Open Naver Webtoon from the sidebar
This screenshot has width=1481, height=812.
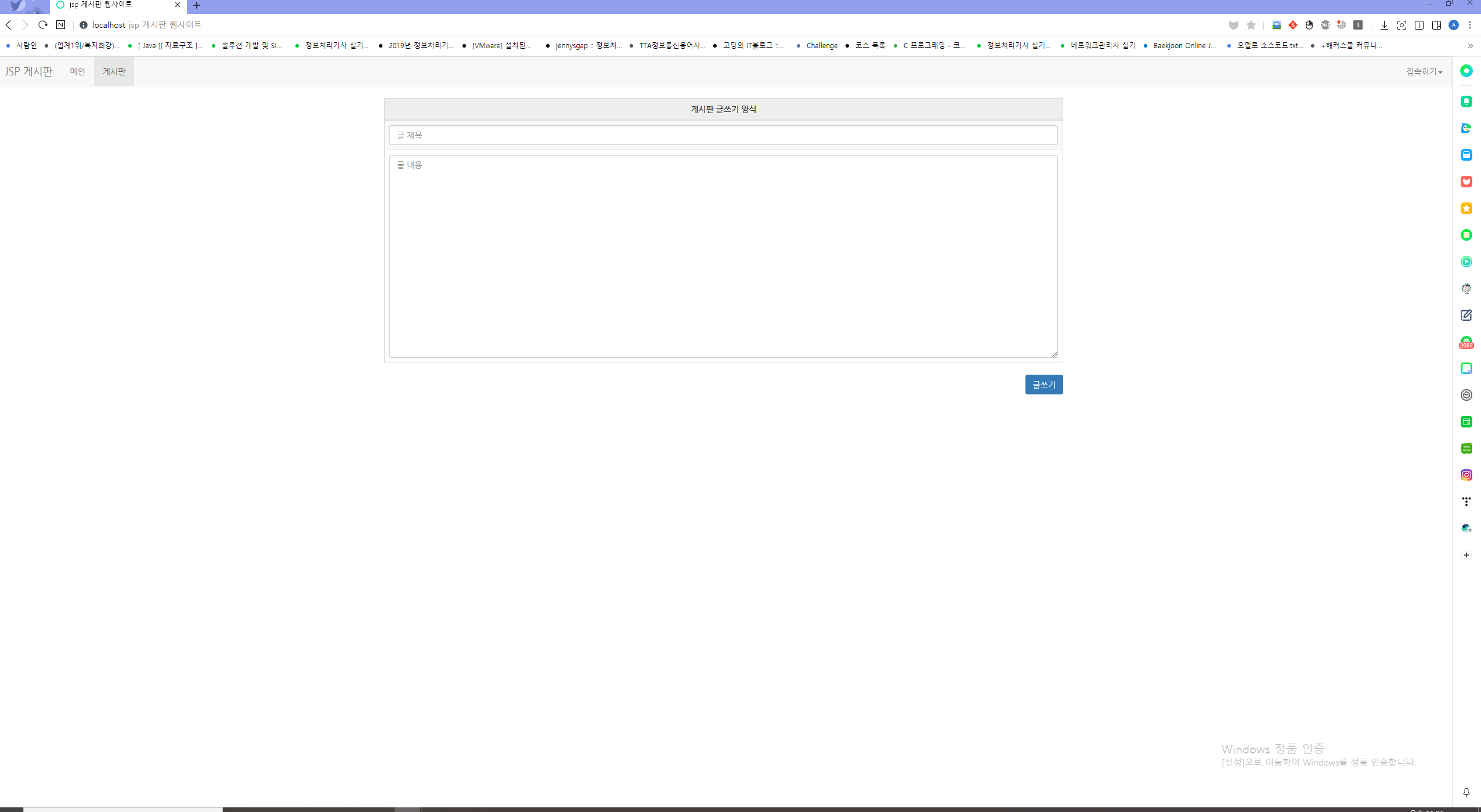(x=1466, y=448)
